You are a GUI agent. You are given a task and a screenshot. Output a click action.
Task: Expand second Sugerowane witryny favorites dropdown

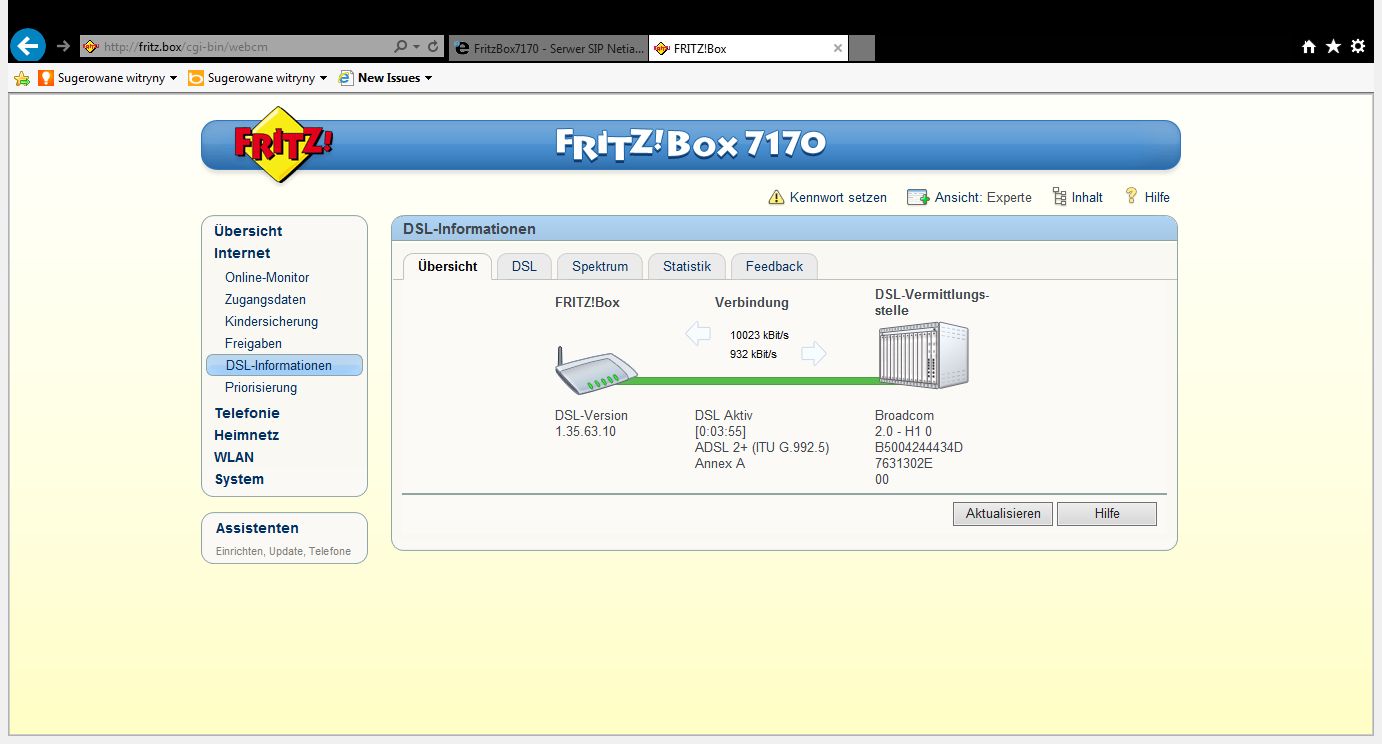tap(323, 78)
